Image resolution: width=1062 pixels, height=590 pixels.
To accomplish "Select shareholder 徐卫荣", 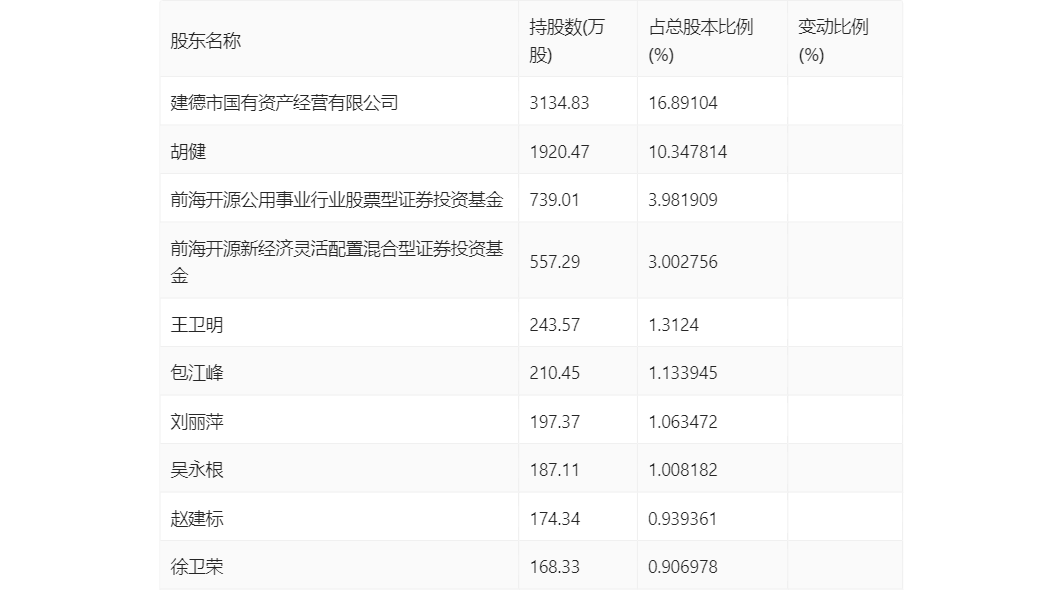I will tap(197, 567).
